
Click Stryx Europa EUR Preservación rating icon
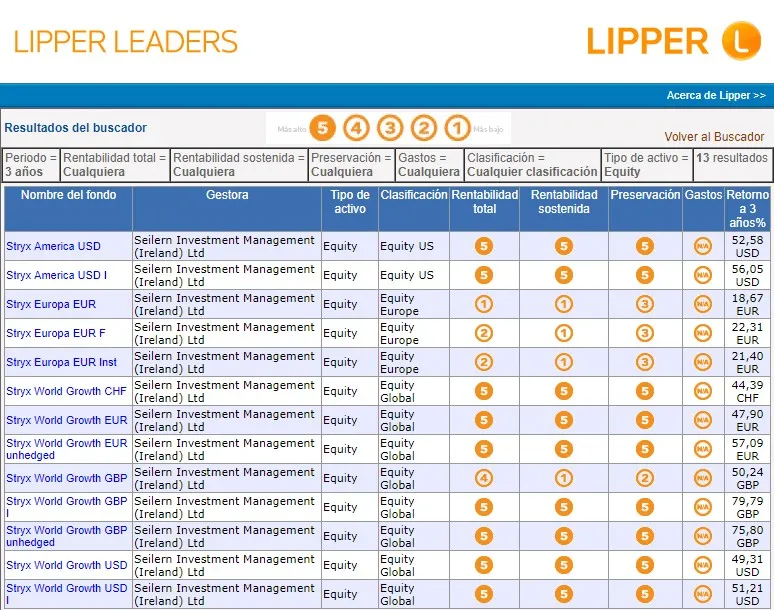(645, 304)
